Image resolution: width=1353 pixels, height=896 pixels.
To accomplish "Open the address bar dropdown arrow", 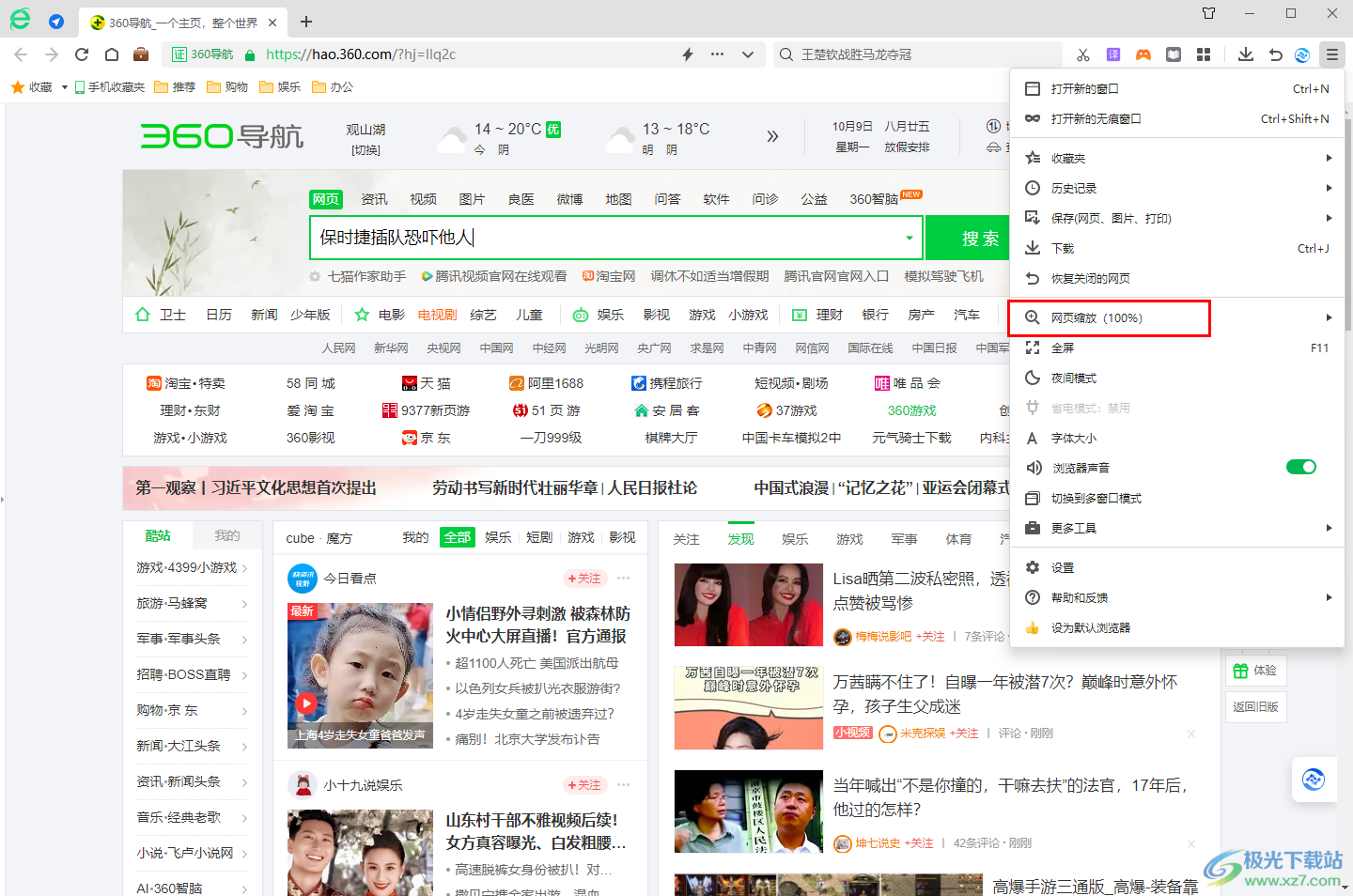I will pos(748,54).
